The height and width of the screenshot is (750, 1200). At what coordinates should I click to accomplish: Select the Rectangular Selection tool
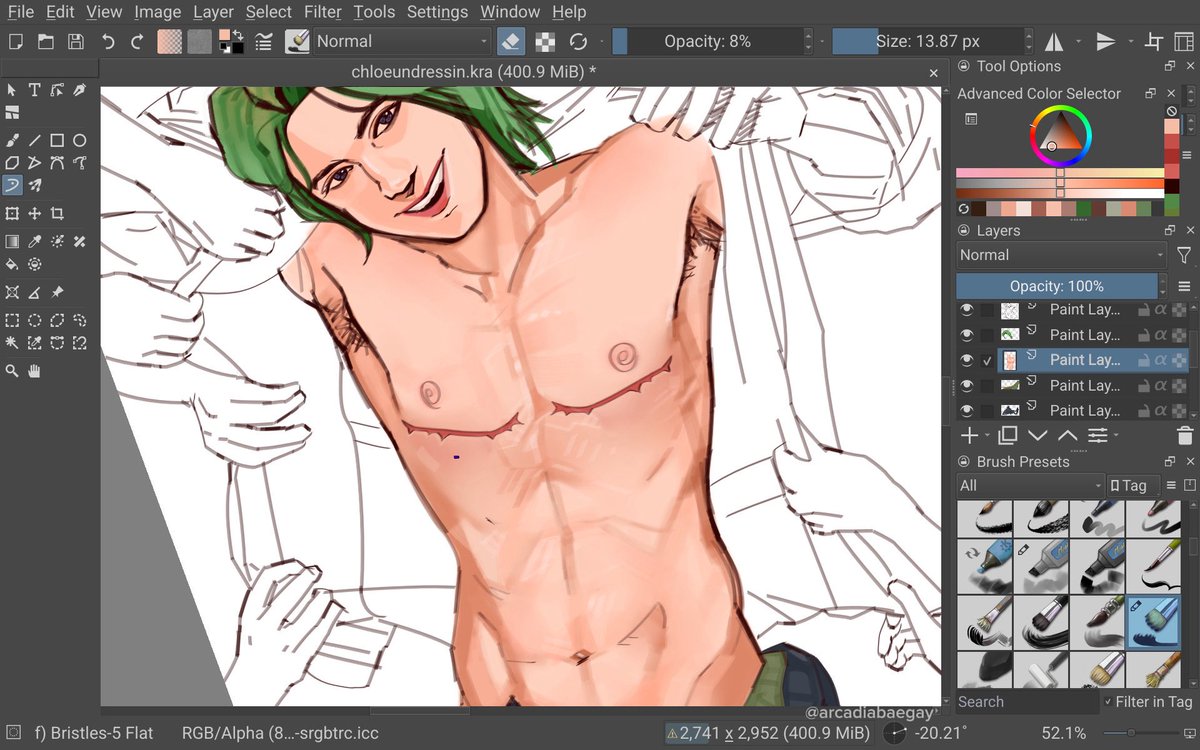pos(12,321)
